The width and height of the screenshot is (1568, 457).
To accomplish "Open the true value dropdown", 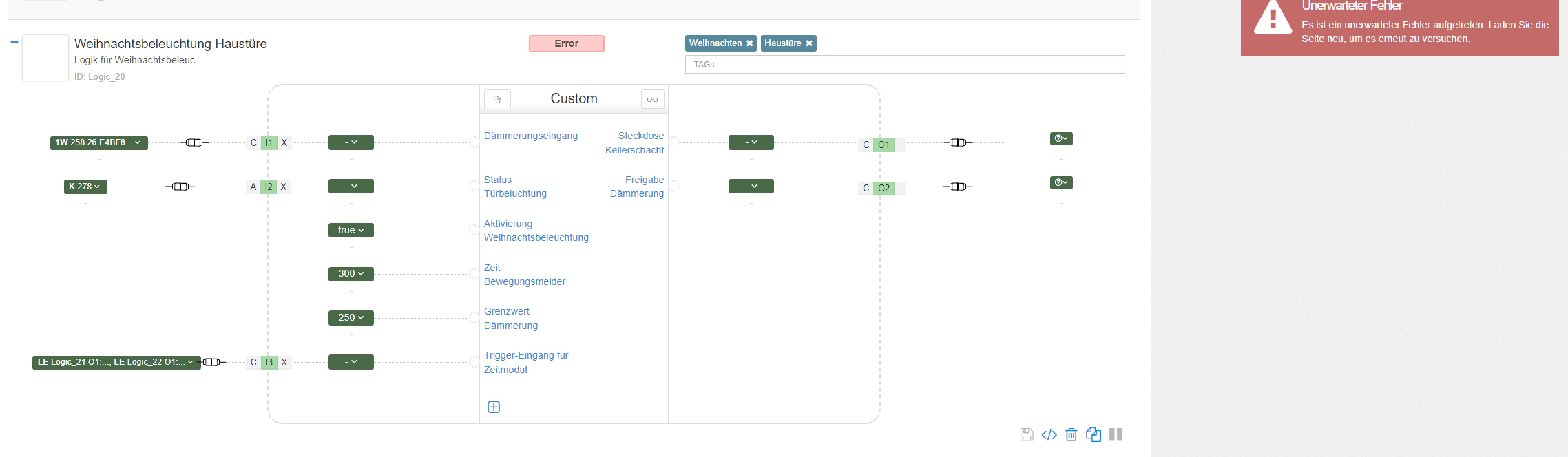I will (351, 230).
